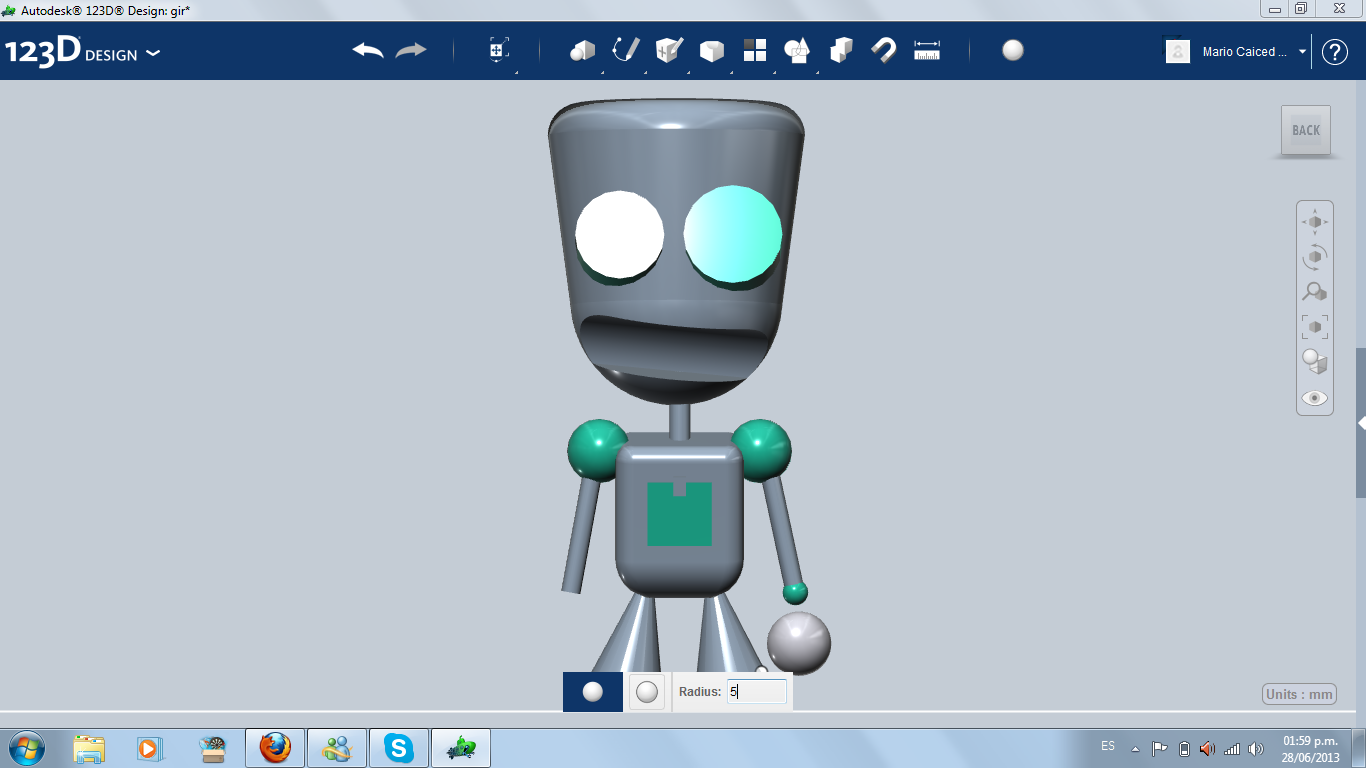Switch to Skype in the taskbar
Viewport: 1366px width, 768px height.
click(x=399, y=748)
